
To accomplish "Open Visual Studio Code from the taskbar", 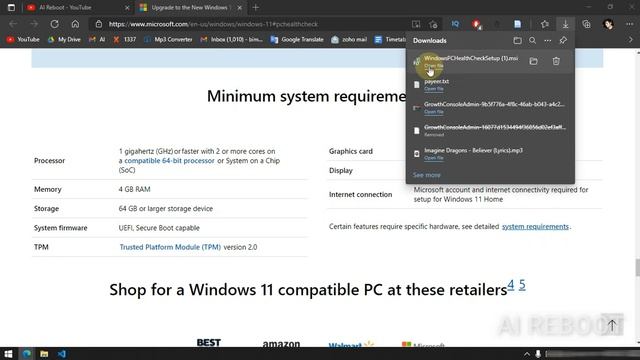I will click(62, 354).
